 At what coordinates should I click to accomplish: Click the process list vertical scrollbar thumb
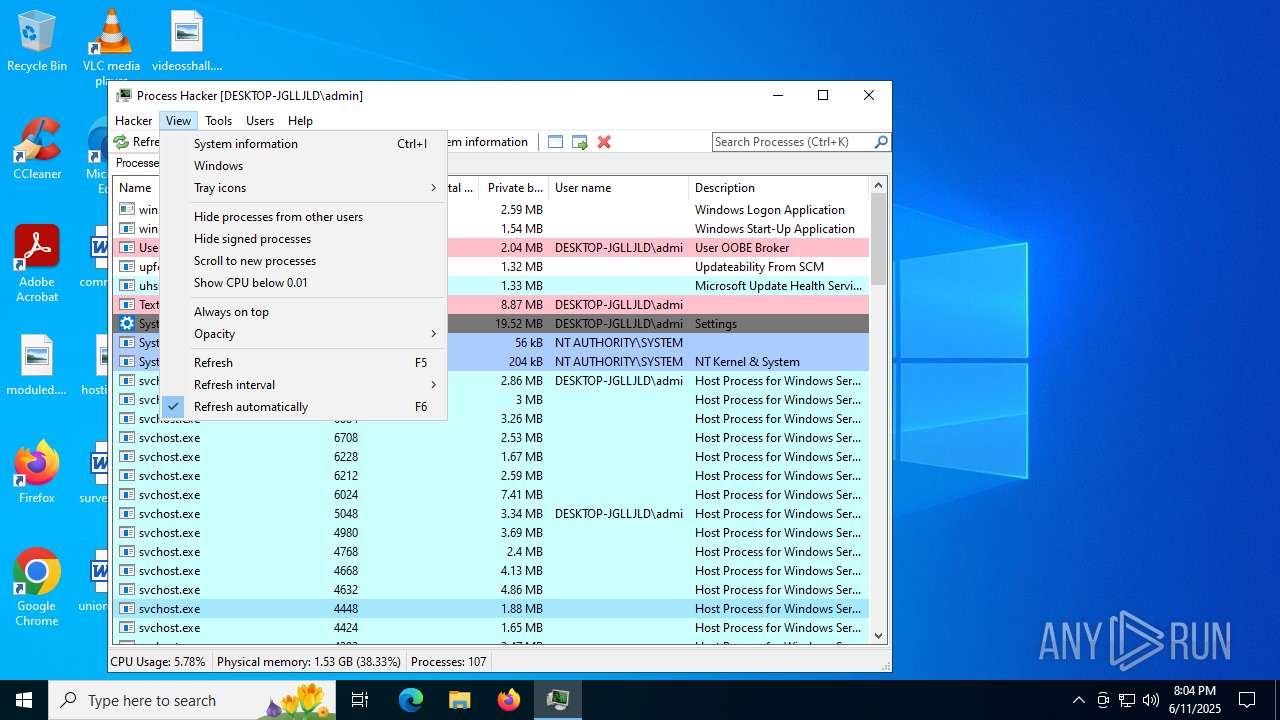(878, 239)
